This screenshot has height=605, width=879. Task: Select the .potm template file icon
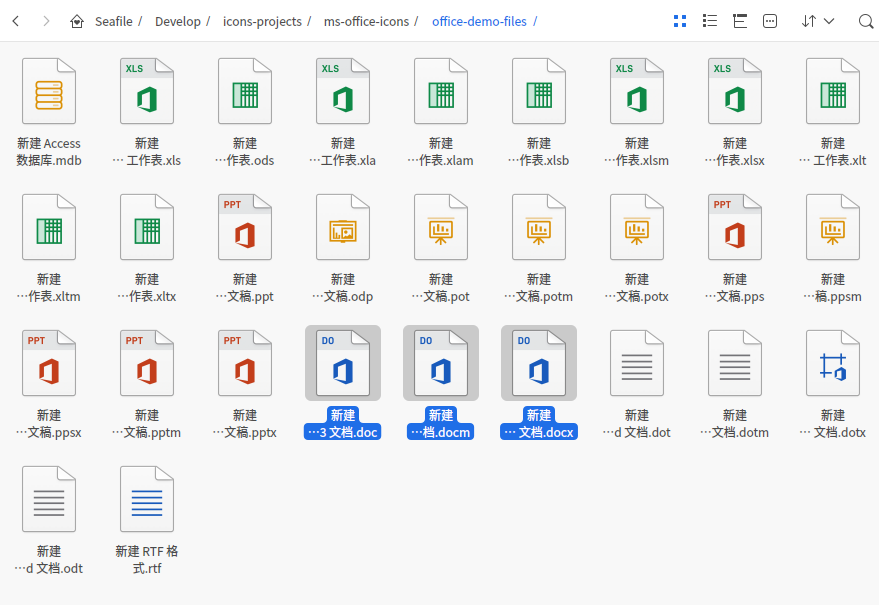pos(539,227)
